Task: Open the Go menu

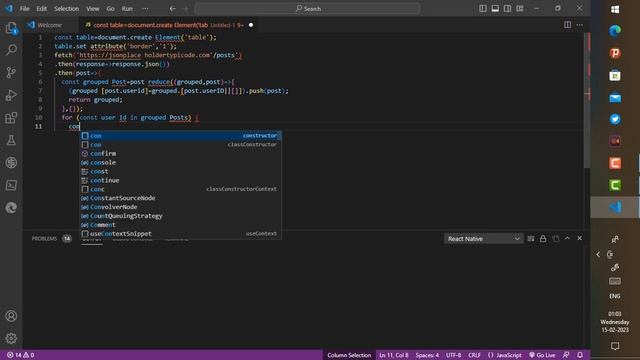Action: point(110,8)
